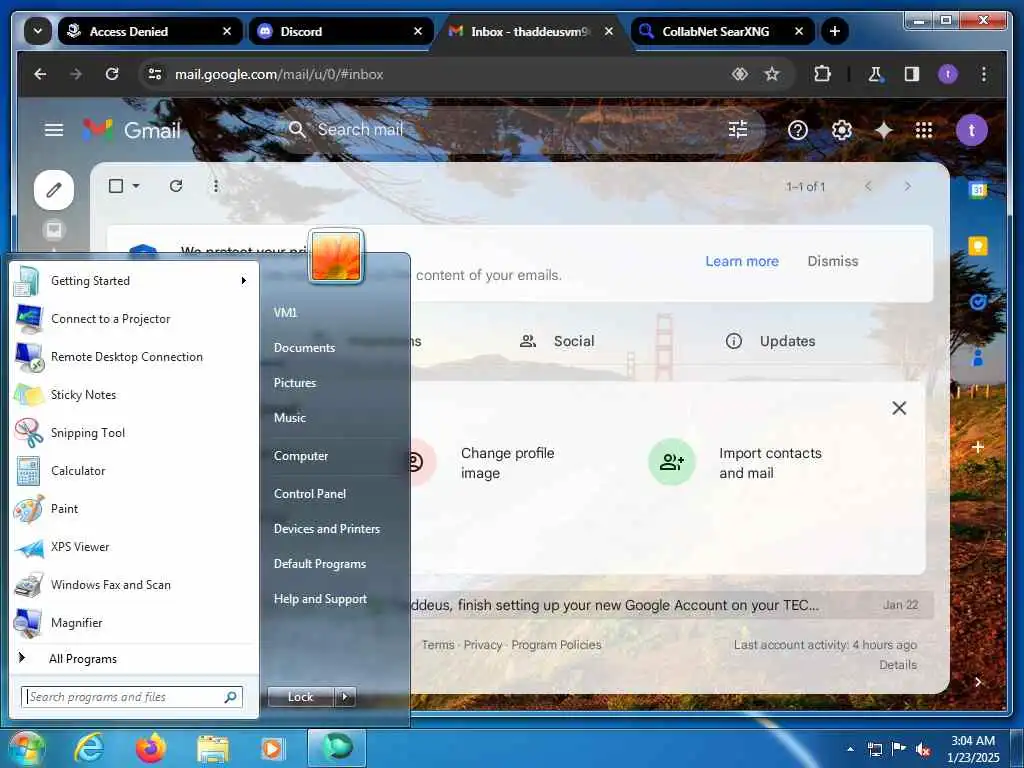
Task: Open Import contacts and mail setup card
Action: coord(736,463)
